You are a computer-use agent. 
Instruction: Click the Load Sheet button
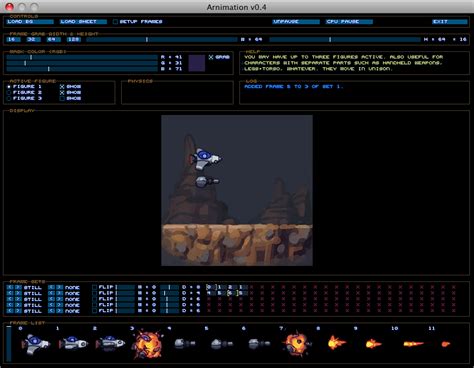tap(83, 22)
